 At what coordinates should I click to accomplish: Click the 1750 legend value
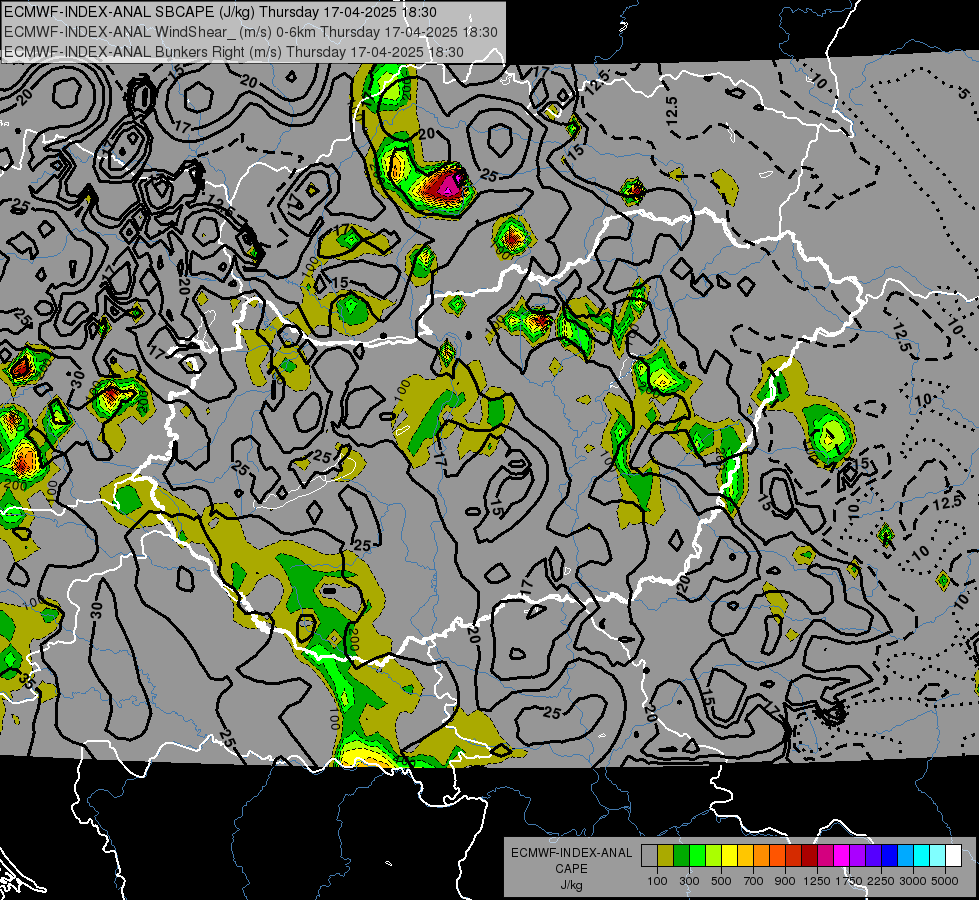(x=850, y=881)
